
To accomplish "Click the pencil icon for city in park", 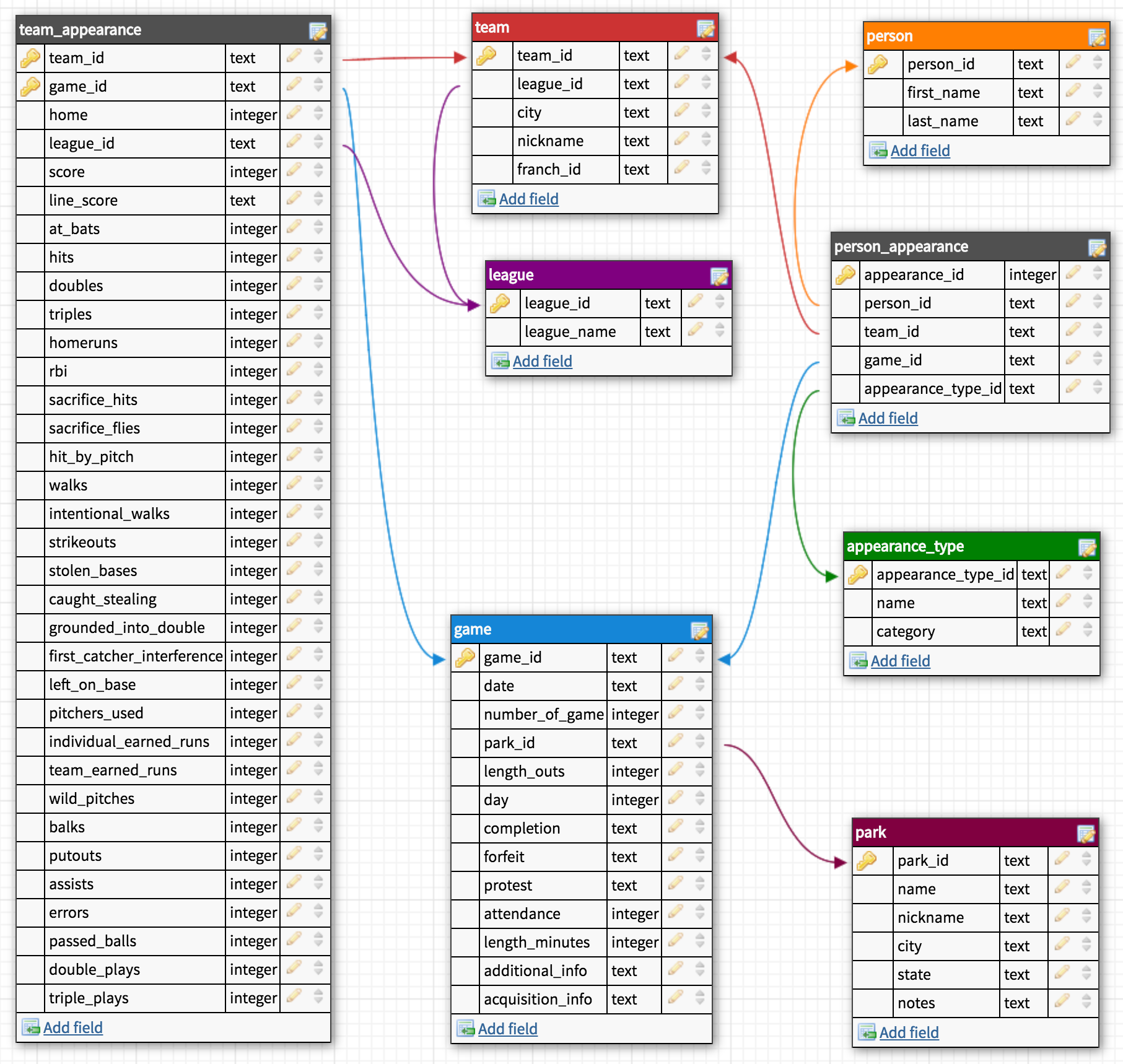I will point(1060,946).
